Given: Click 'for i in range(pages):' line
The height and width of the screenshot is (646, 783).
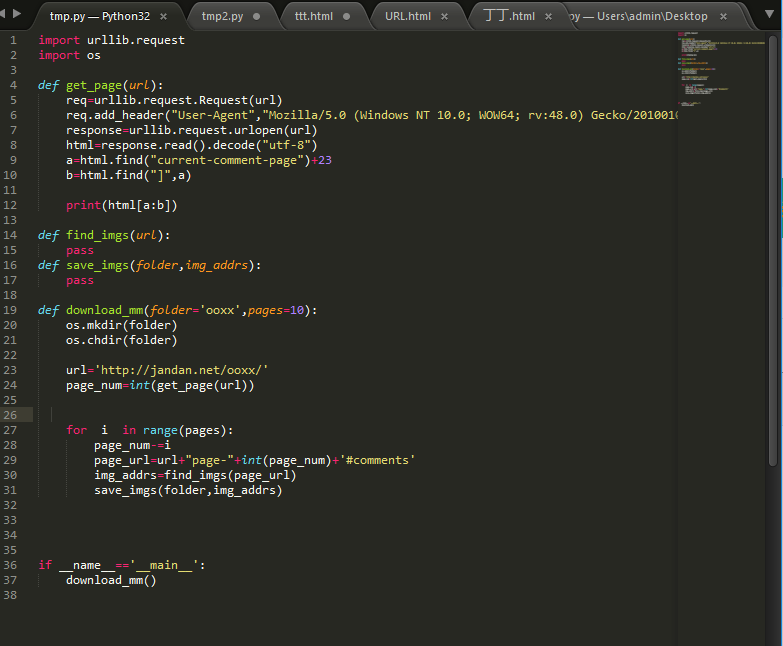Looking at the screenshot, I should [150, 430].
